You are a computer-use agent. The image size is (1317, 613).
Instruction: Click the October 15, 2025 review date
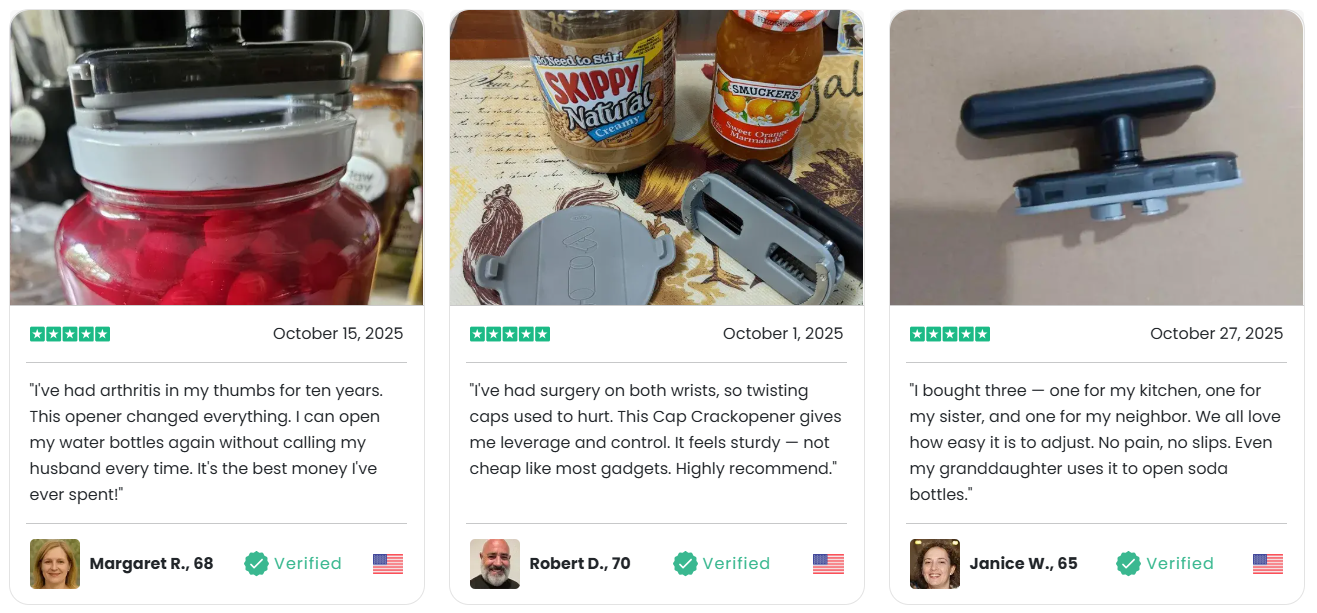[338, 334]
